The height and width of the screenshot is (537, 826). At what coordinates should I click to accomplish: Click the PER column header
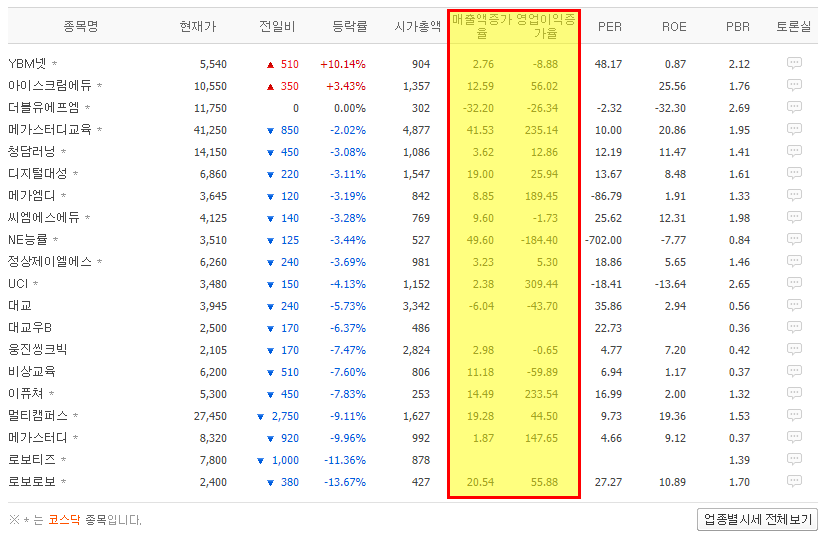(609, 26)
